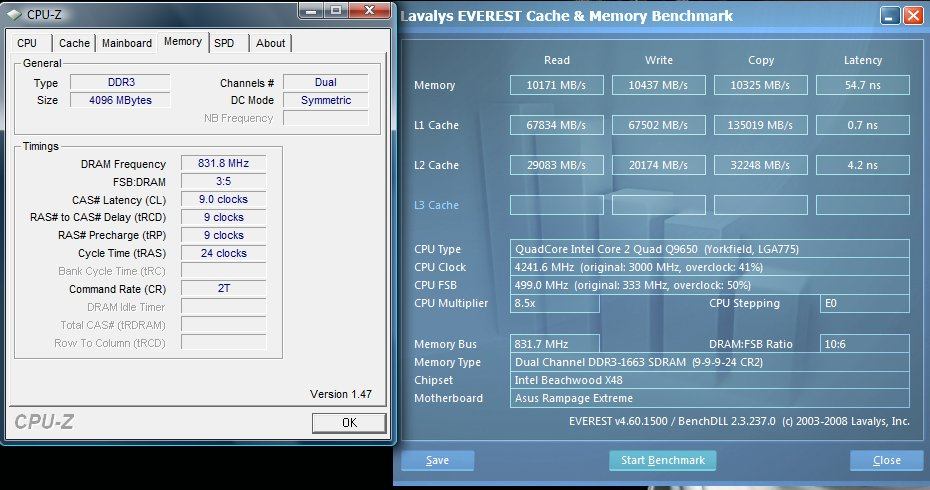Click L2 Cache Read value 29083 MB/s
The image size is (930, 490).
pyautogui.click(x=556, y=165)
